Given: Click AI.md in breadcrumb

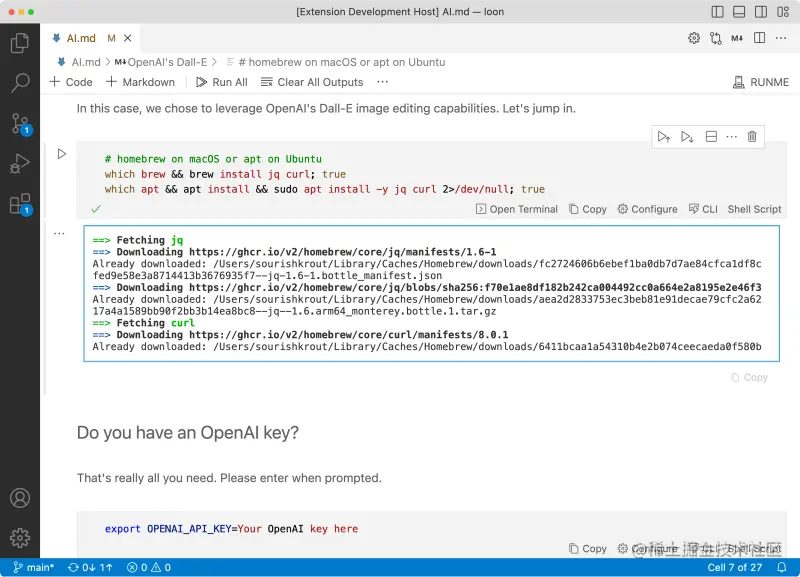Looking at the screenshot, I should (86, 62).
